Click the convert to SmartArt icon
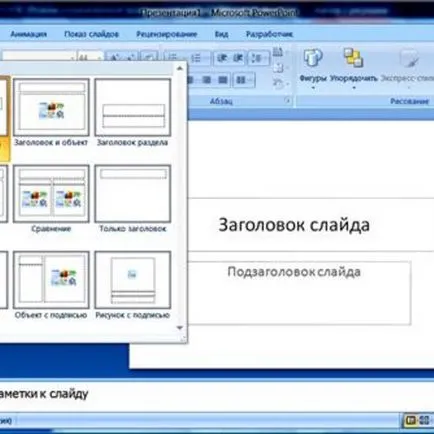434x434 pixels. [278, 83]
